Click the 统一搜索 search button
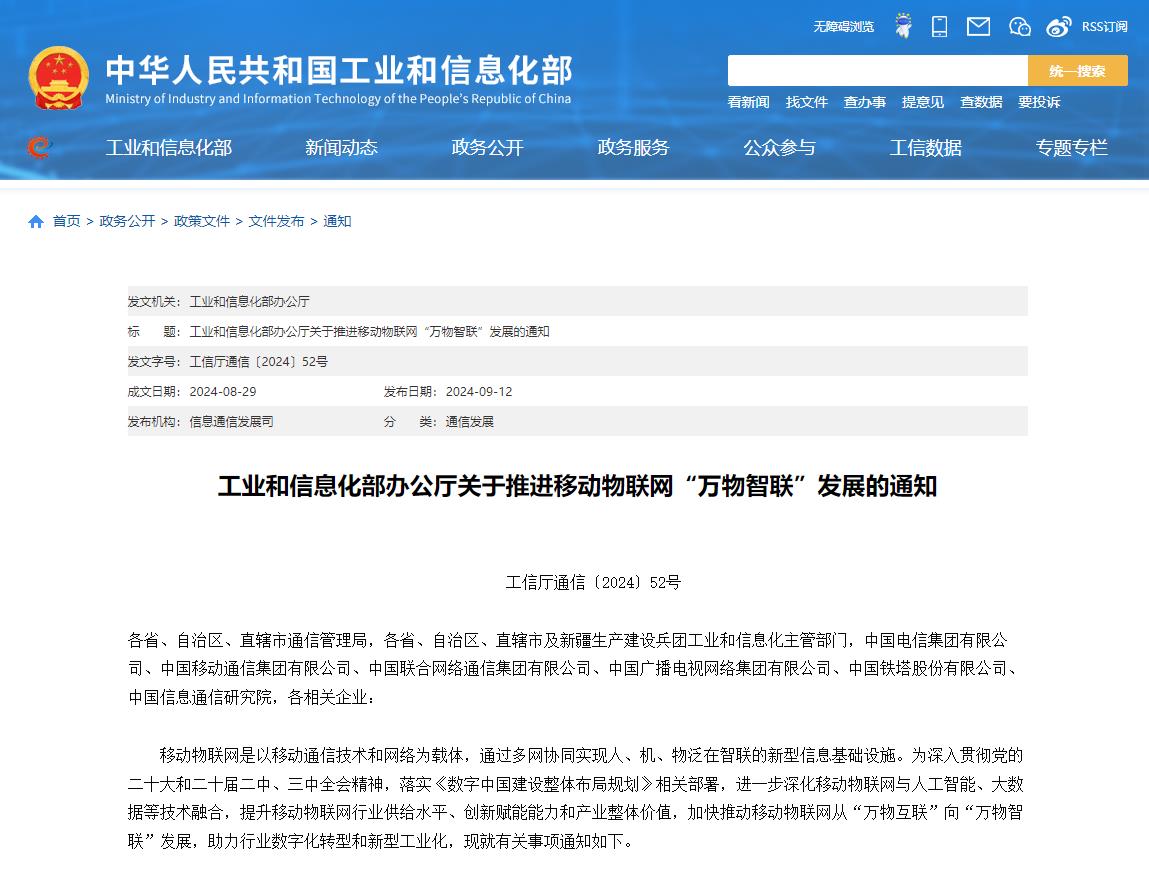The width and height of the screenshot is (1149, 869). click(x=1077, y=71)
